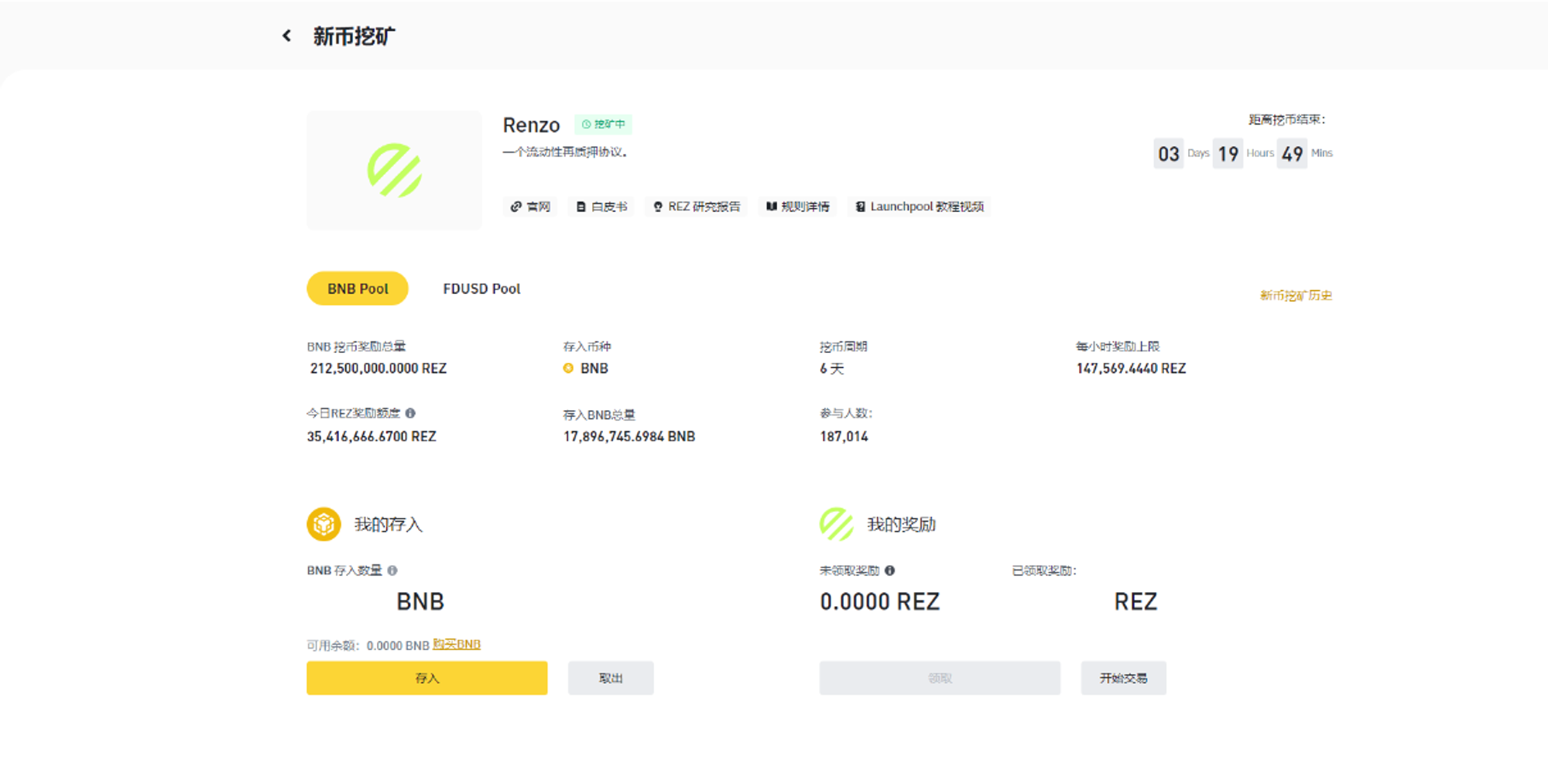Click the BNB coin icon beside 我的存入
This screenshot has width=1548, height=784.
[324, 524]
